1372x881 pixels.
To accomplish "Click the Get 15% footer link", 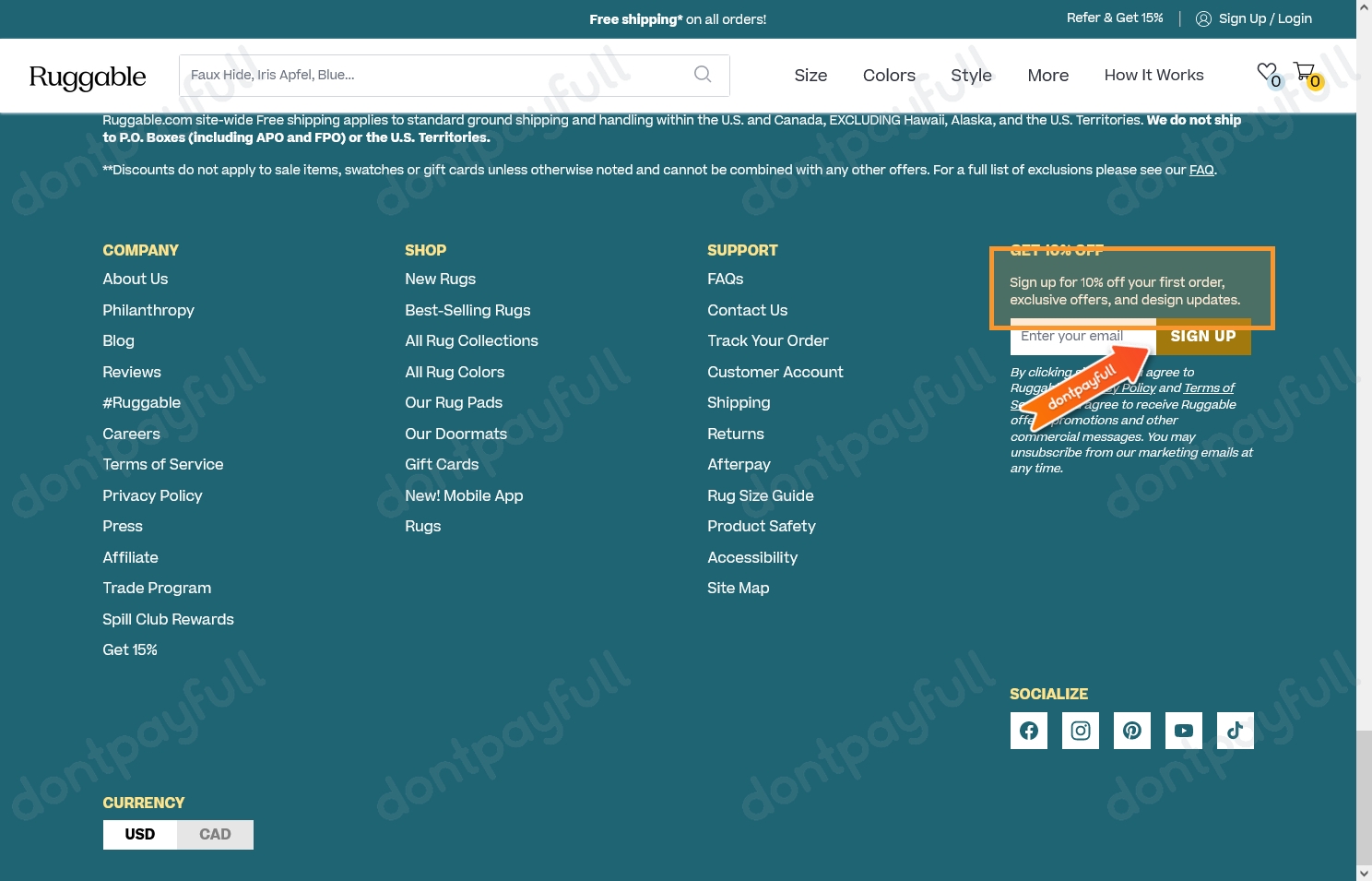I will 130,649.
